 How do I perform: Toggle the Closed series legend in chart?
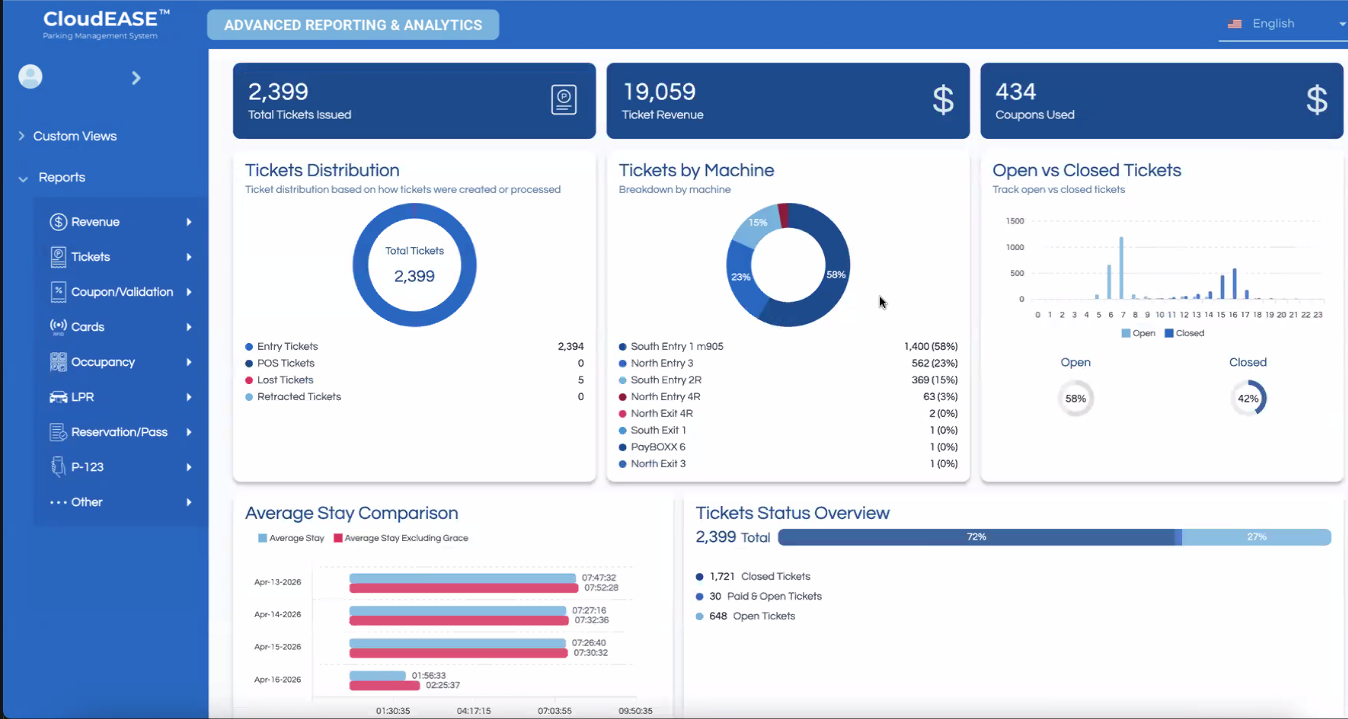click(x=1183, y=333)
